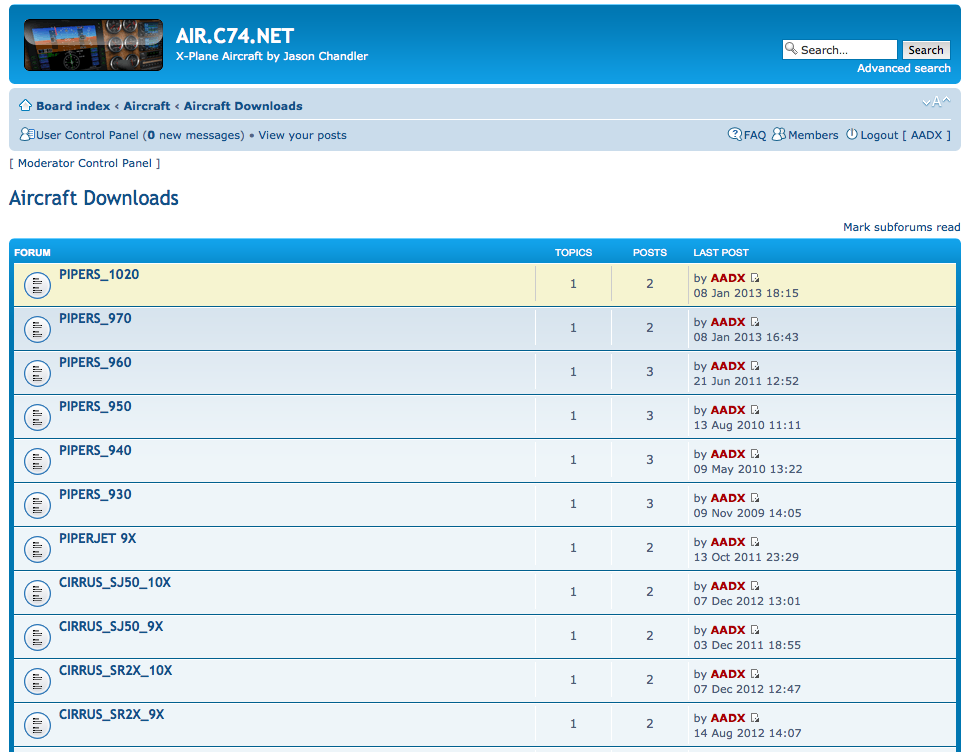View latest post icon dated 03 Dec 2011
The image size is (968, 752).
[x=755, y=630]
